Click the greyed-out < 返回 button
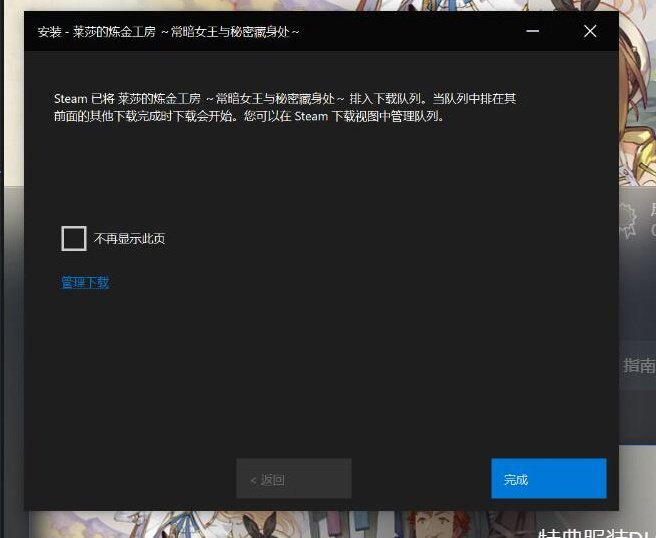Viewport: 656px width, 538px height. pyautogui.click(x=294, y=479)
